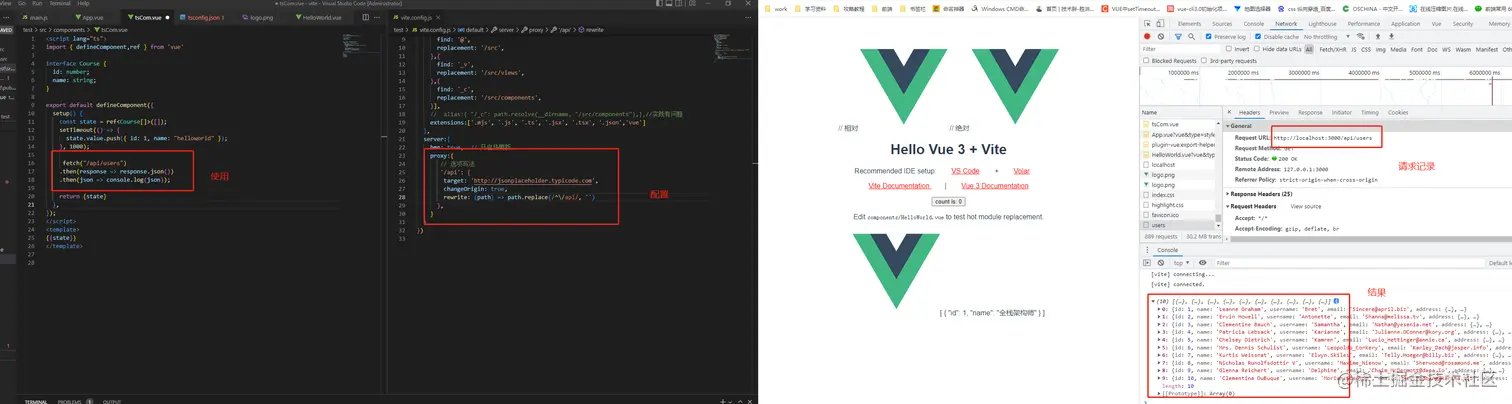The width and height of the screenshot is (1512, 404).
Task: Import HAR file with upload arrow
Action: tap(1378, 37)
